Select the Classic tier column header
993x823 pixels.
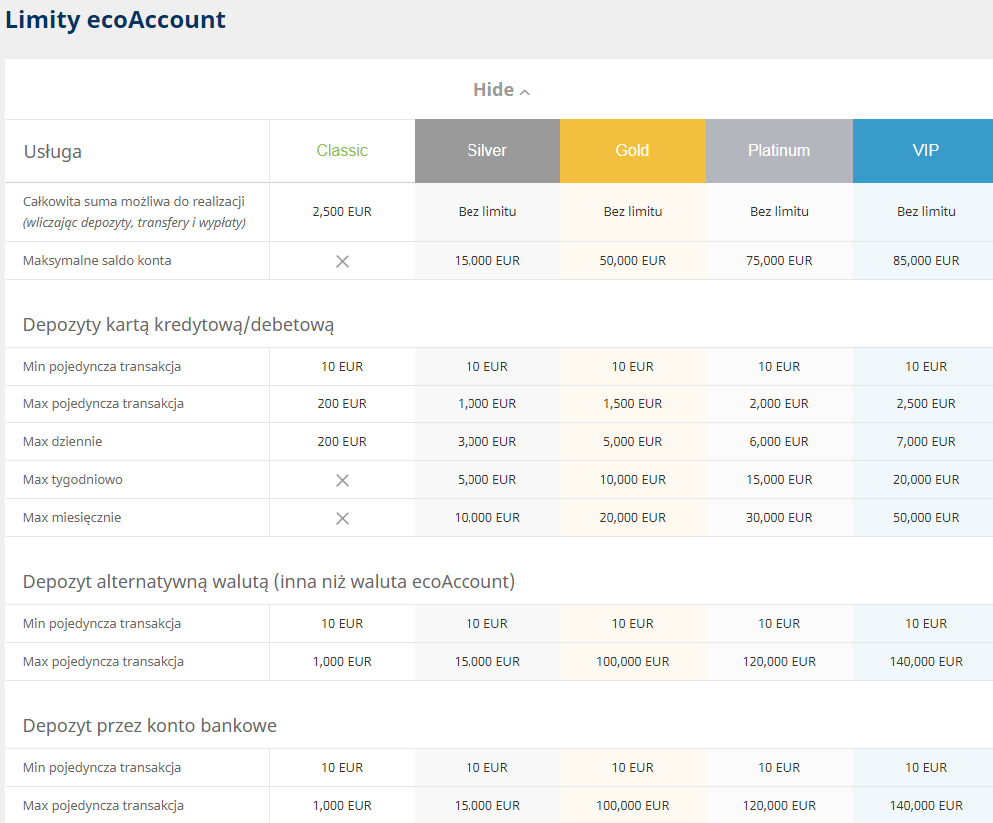click(x=342, y=151)
